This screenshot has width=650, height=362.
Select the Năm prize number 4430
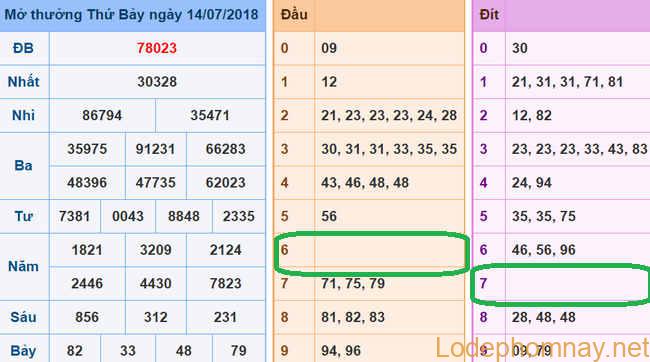pos(155,284)
